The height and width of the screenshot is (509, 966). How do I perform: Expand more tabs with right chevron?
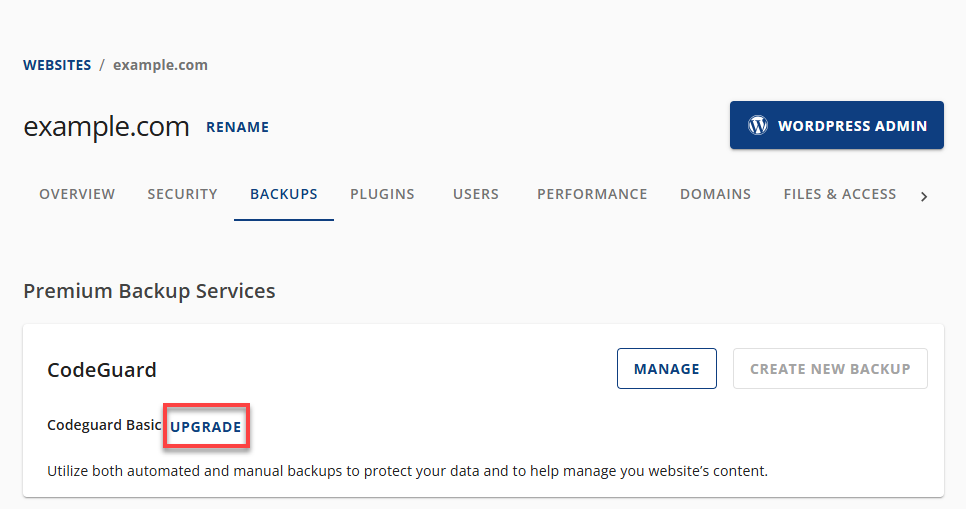923,197
